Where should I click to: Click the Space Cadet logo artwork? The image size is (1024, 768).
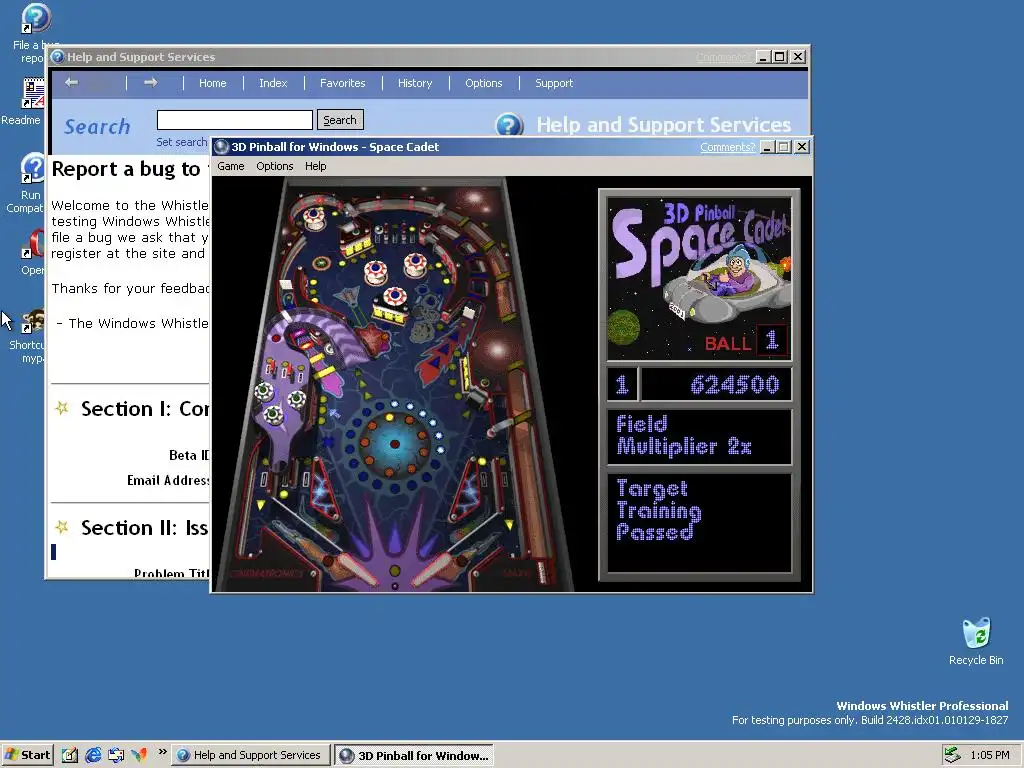point(699,279)
